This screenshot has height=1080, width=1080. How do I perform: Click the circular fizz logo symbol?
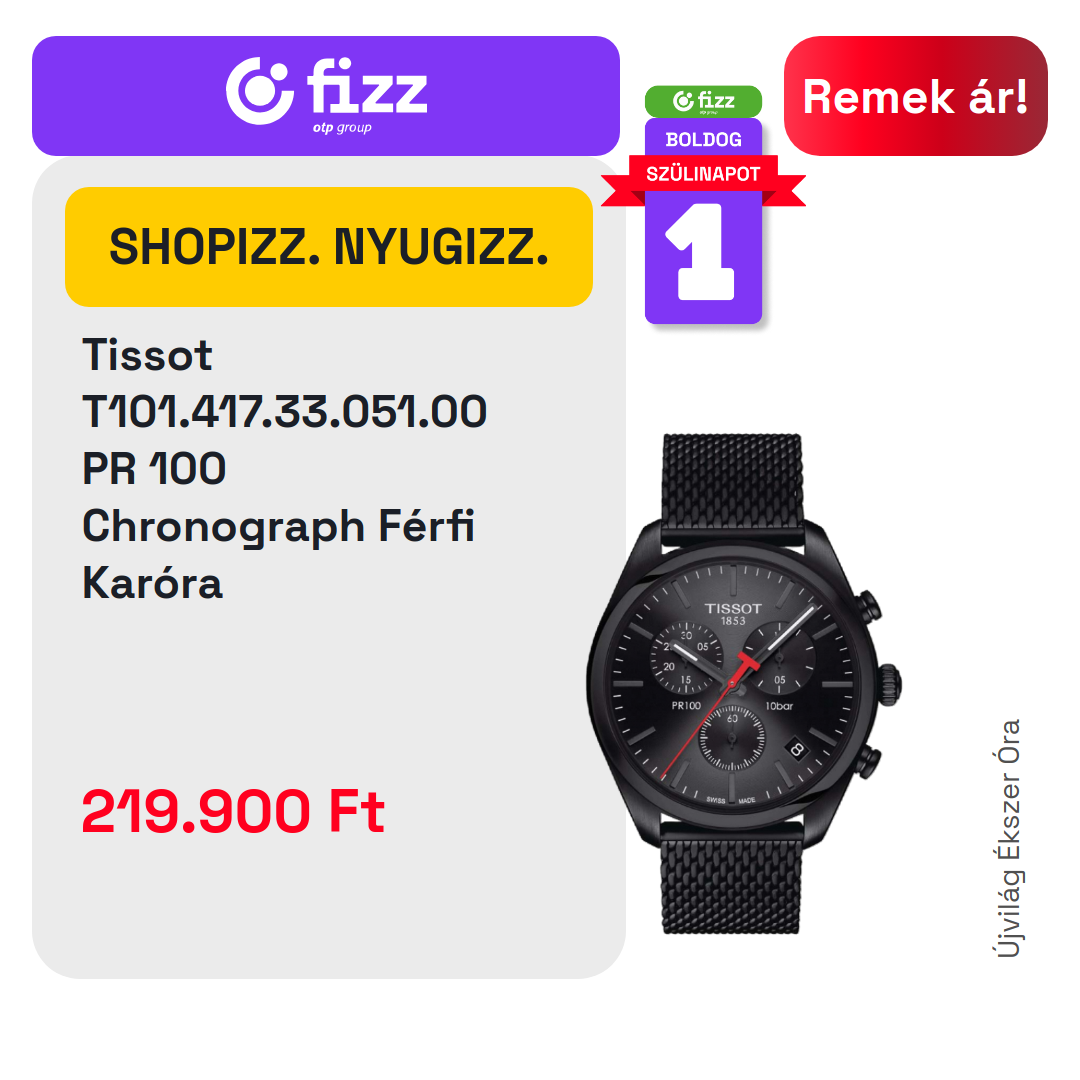(x=260, y=91)
